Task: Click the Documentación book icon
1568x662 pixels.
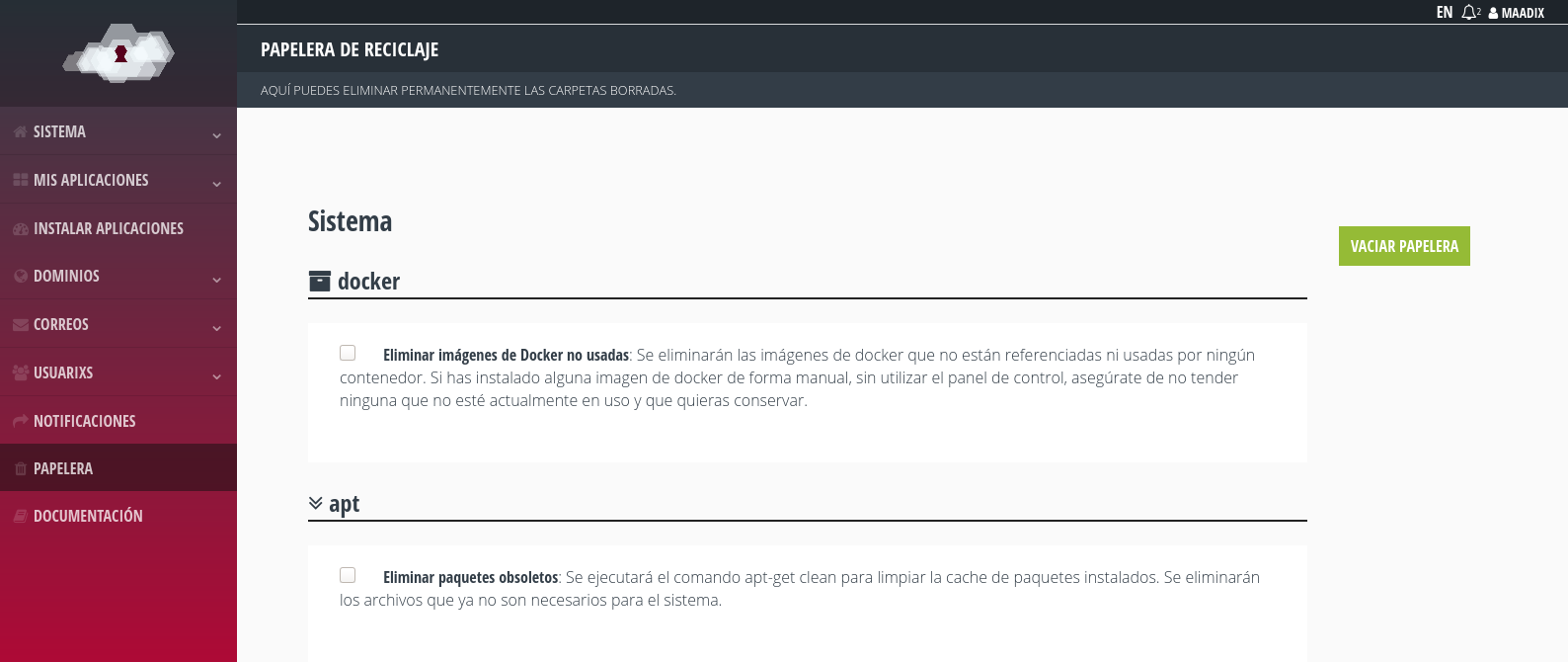Action: tap(21, 516)
